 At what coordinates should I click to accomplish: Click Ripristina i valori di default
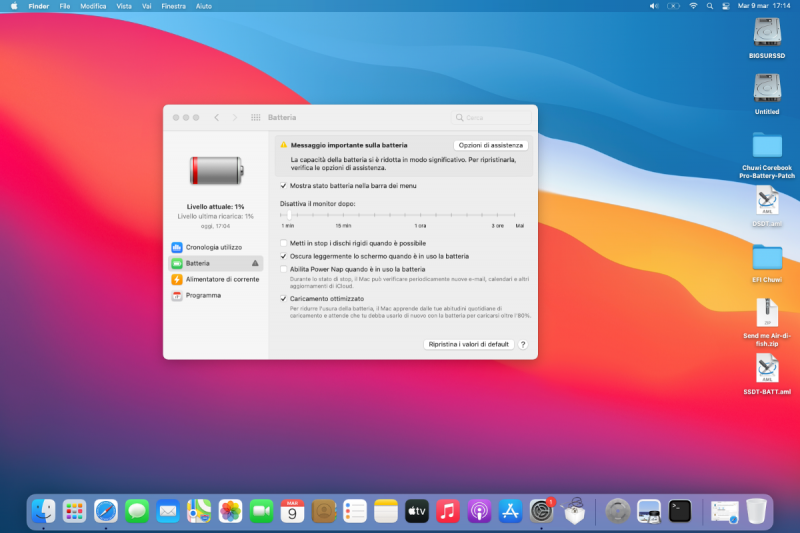(469, 344)
